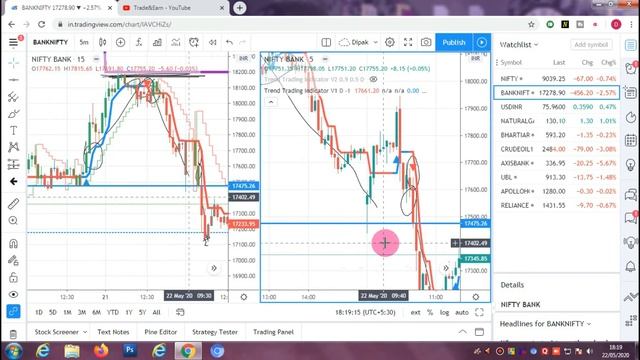Open Photoshop from the Windows taskbar
This screenshot has height=360, width=640.
click(130, 350)
